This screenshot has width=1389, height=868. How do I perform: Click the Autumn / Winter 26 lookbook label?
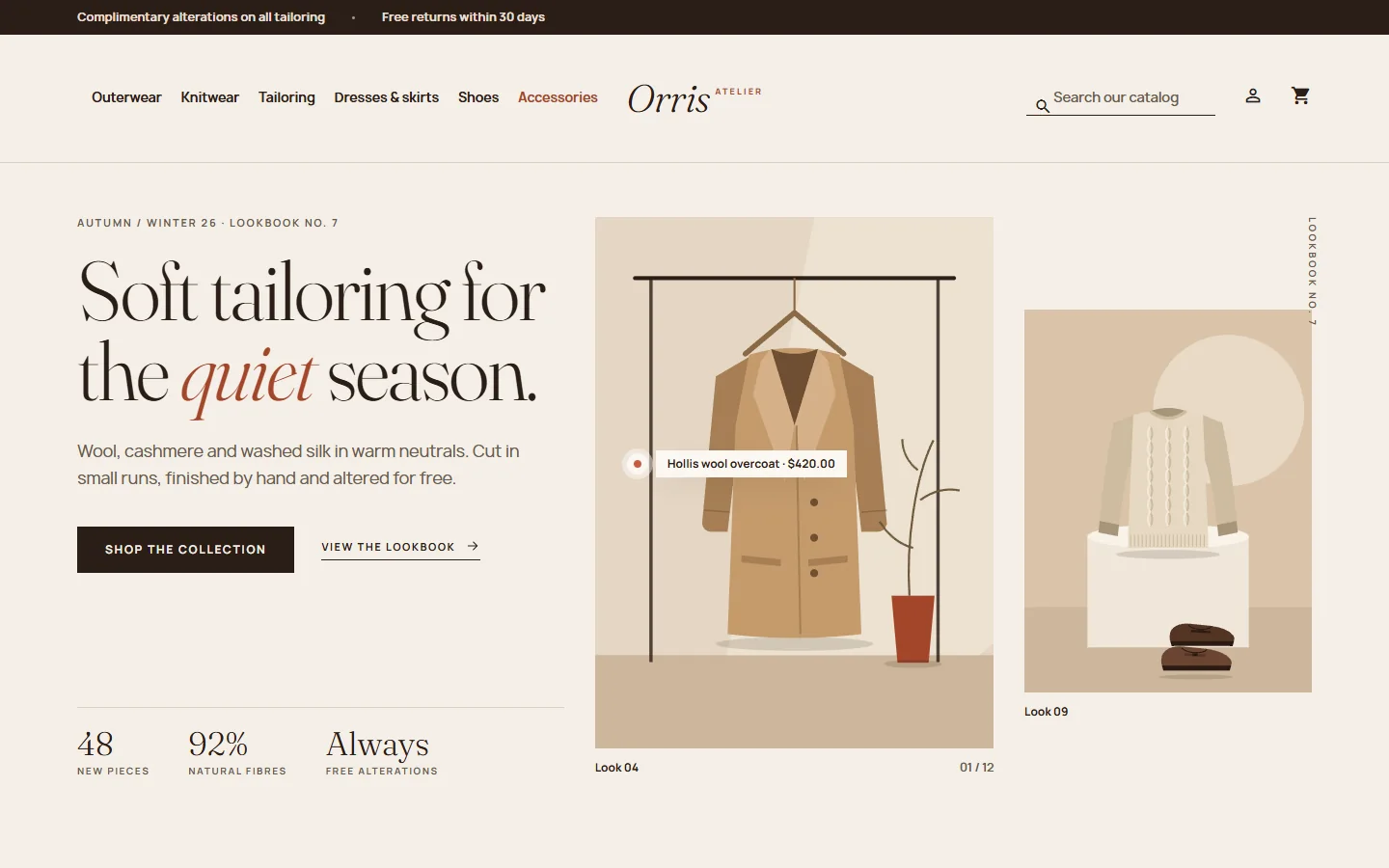(207, 223)
